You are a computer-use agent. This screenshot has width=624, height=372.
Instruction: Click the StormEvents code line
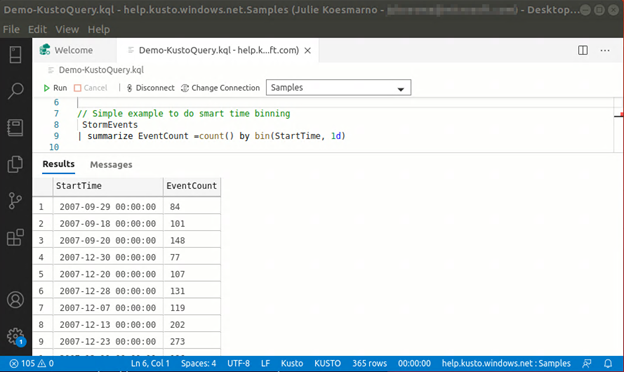[x=110, y=125]
